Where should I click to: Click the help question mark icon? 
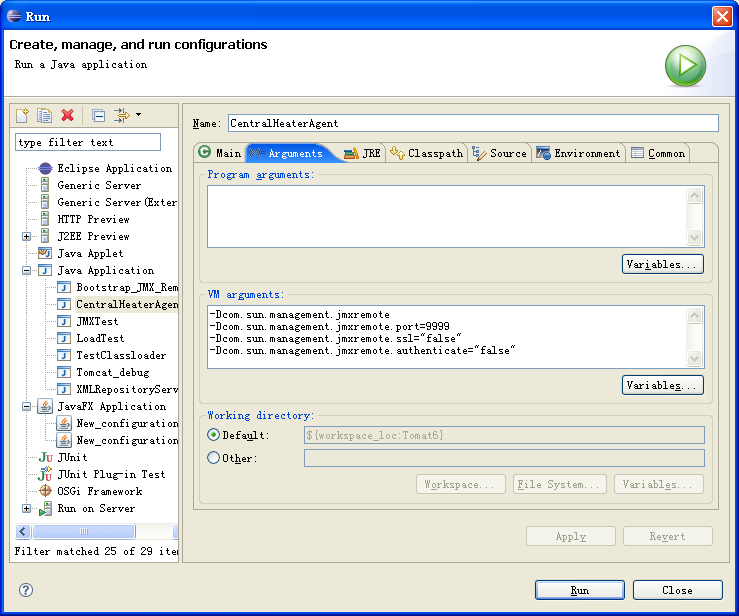coord(26,590)
